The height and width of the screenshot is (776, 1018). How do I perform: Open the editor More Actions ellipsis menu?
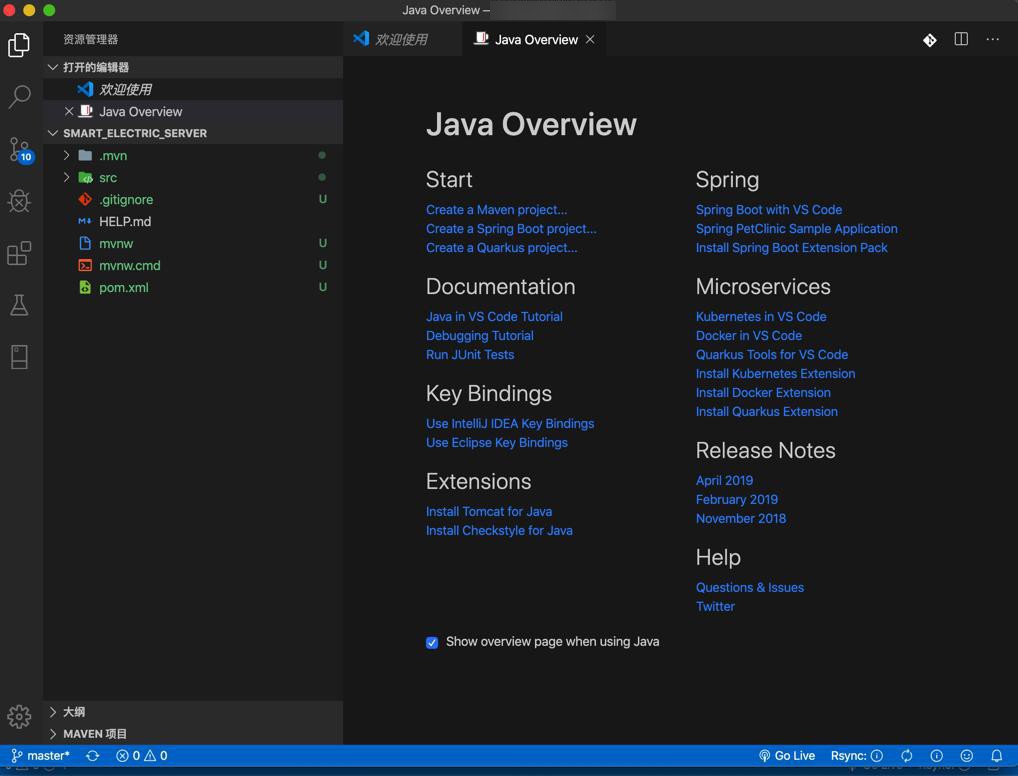[992, 40]
